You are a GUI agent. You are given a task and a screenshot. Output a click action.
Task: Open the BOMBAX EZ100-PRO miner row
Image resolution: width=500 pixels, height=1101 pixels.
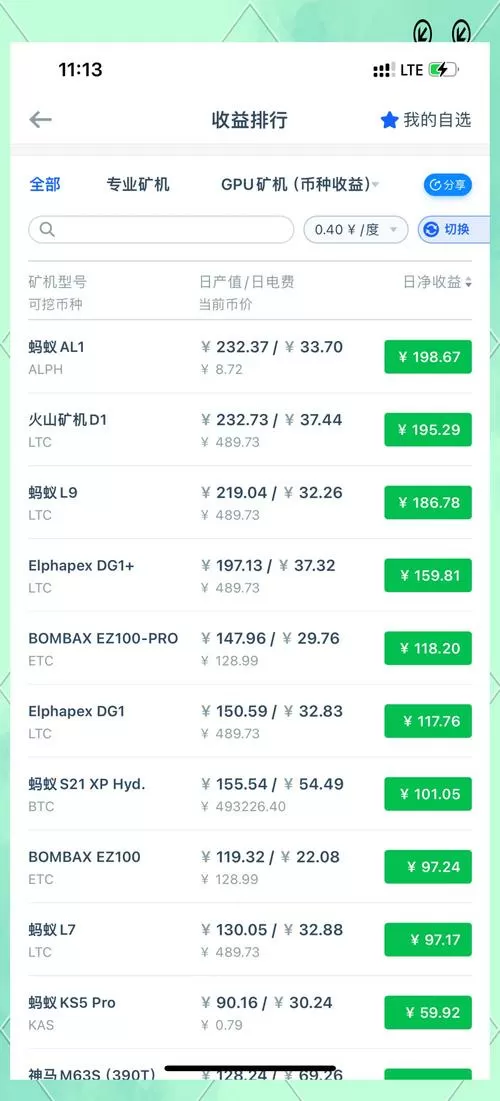point(250,648)
